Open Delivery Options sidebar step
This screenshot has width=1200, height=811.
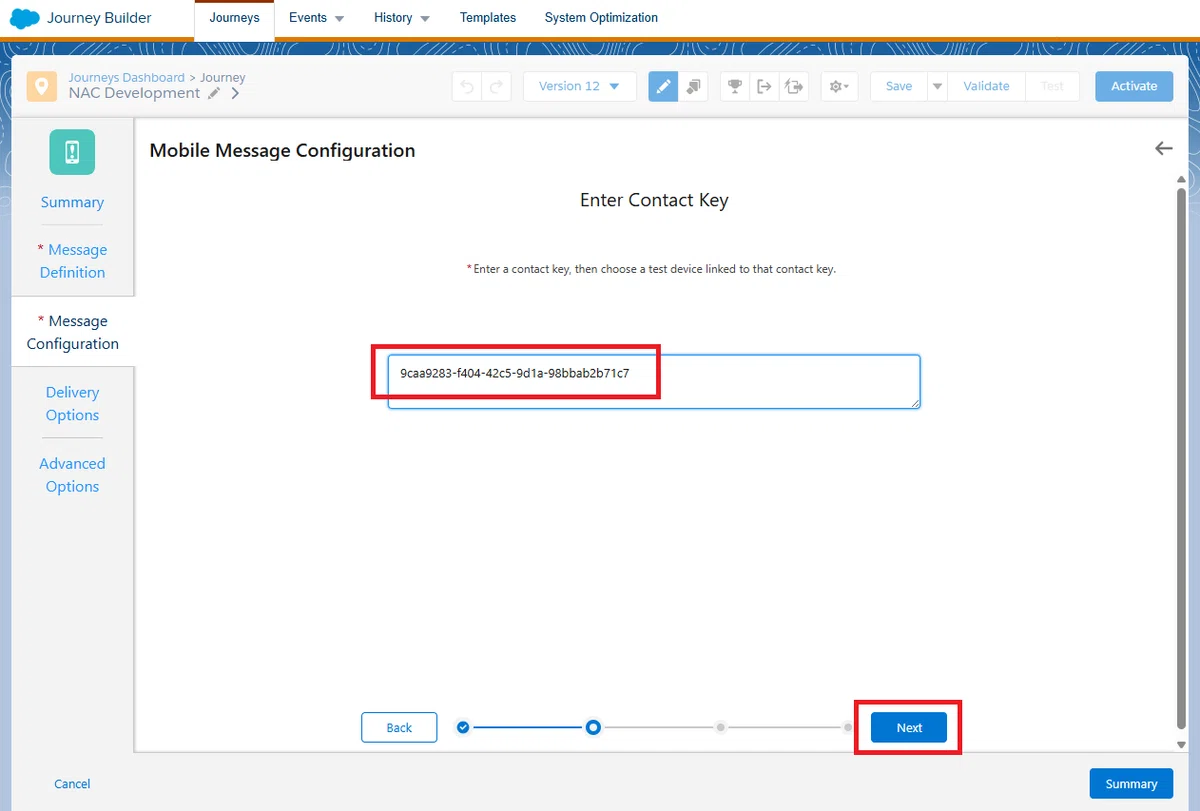[x=72, y=404]
